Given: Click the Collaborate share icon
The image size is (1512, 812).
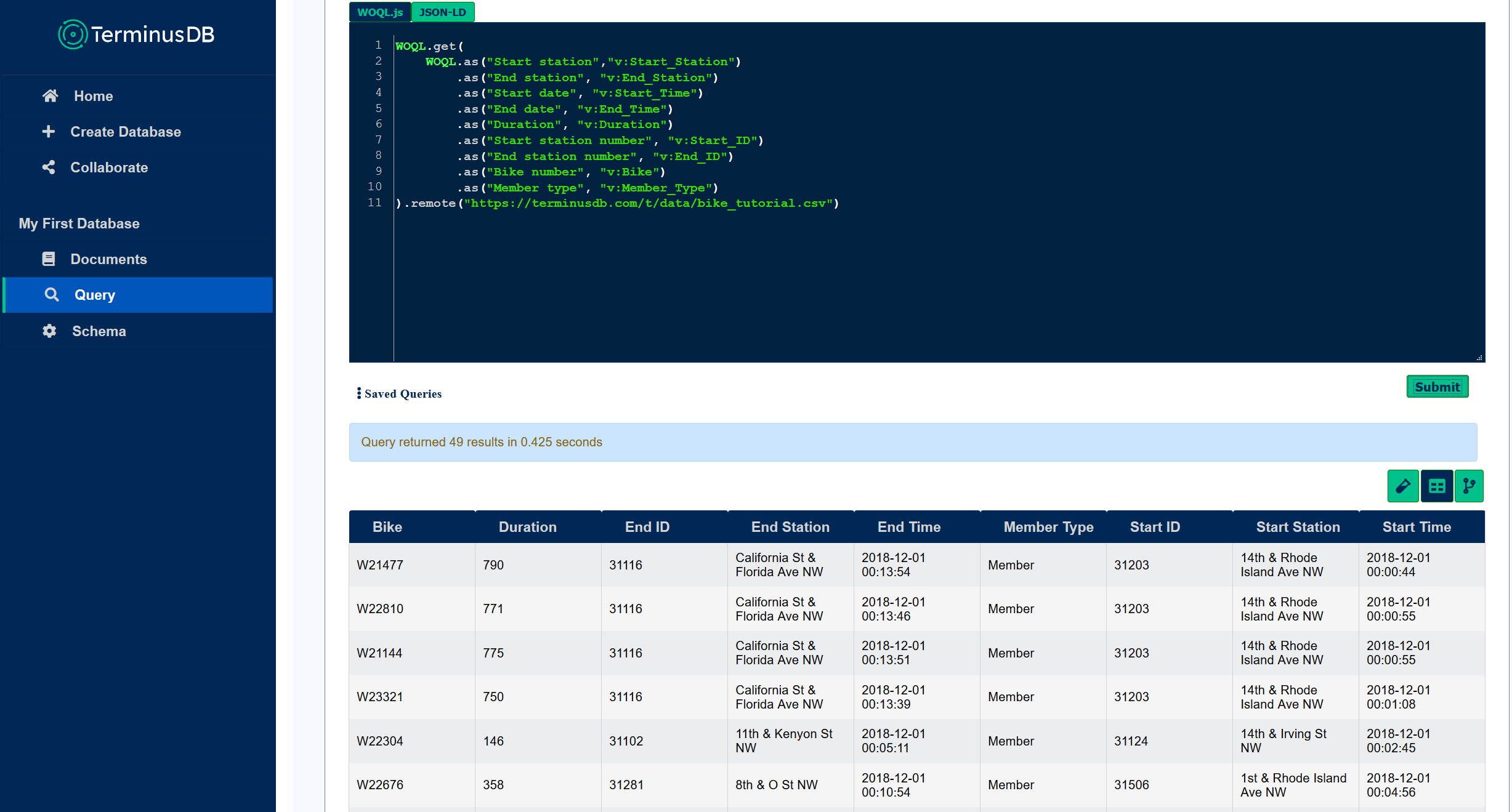Looking at the screenshot, I should [x=49, y=167].
